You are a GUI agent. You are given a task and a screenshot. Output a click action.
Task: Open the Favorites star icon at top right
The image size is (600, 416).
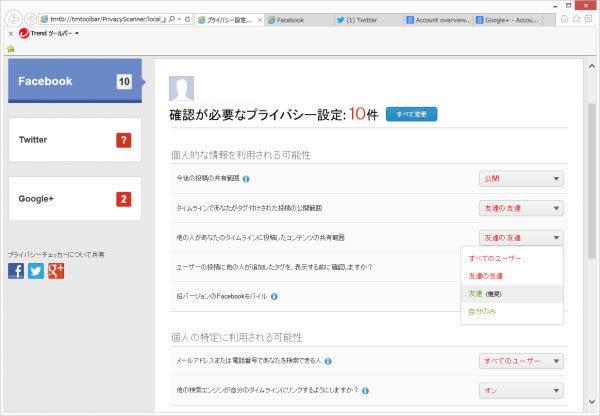(576, 19)
